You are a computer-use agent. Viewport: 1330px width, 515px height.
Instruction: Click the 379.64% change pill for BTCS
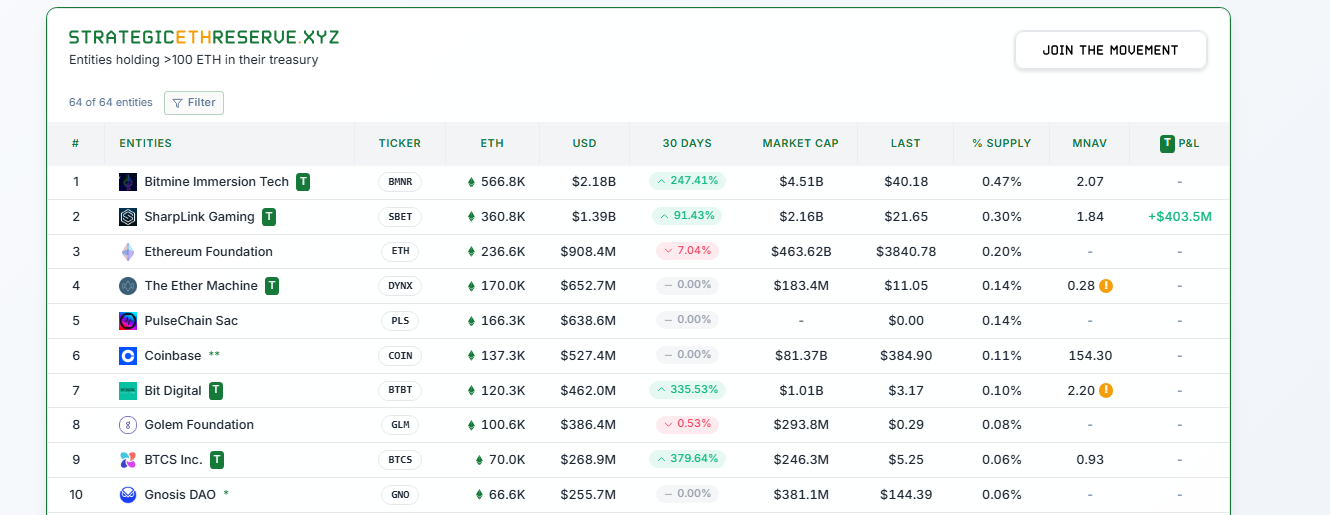[x=687, y=459]
